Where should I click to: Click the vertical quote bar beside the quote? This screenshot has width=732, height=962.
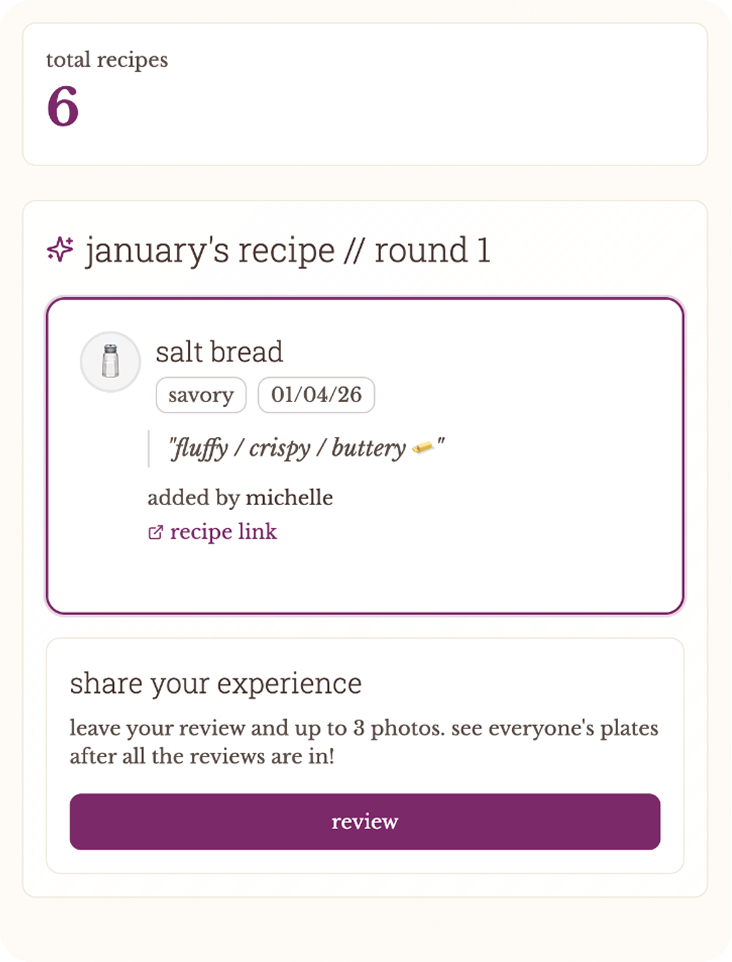(x=149, y=449)
